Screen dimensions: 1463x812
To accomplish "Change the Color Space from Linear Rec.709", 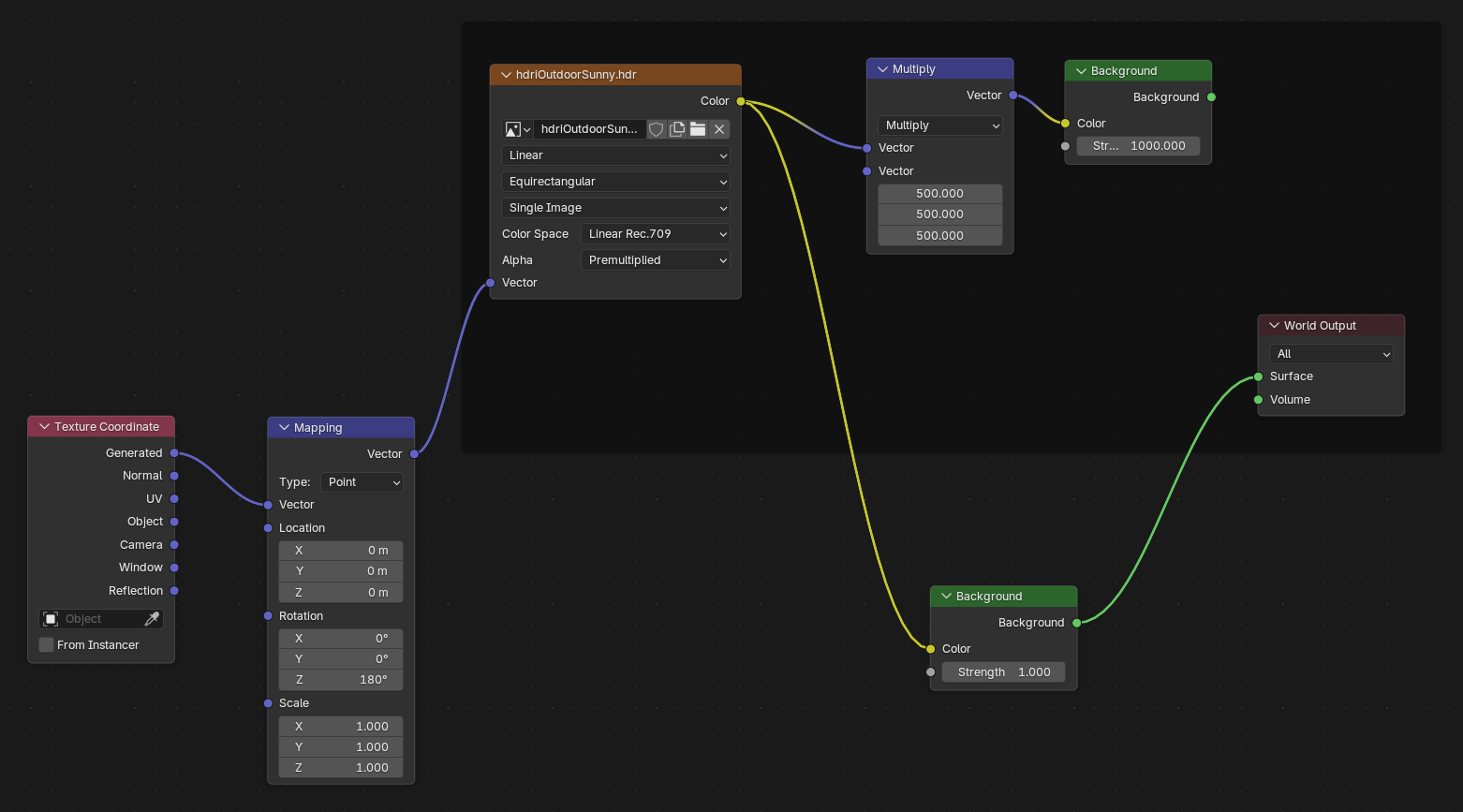I will click(x=655, y=233).
